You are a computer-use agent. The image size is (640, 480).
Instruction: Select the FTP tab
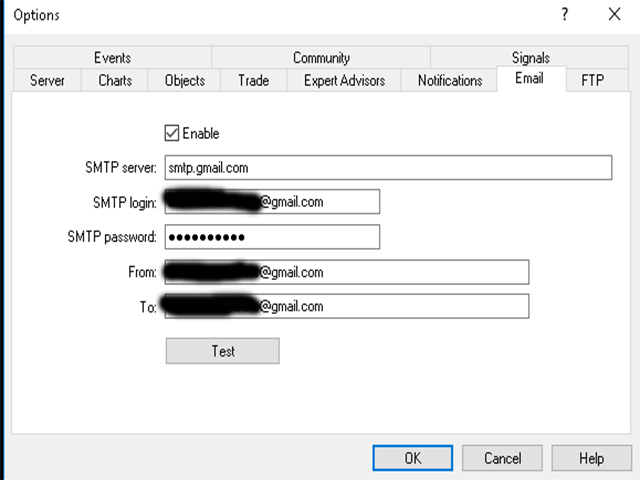point(592,81)
